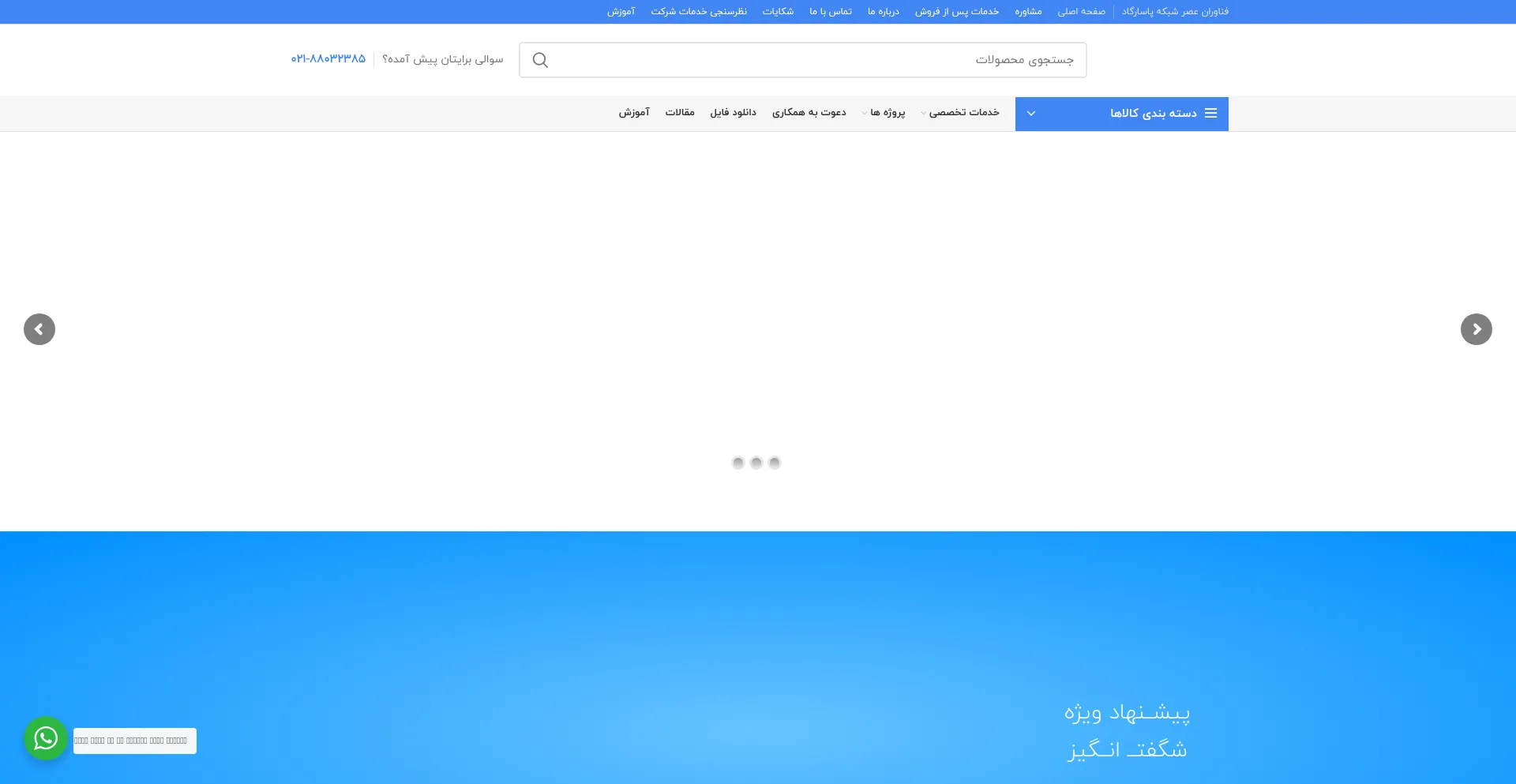Image resolution: width=1516 pixels, height=784 pixels.
Task: Expand دسته بندی کالاها chevron arrow
Action: coord(1030,114)
